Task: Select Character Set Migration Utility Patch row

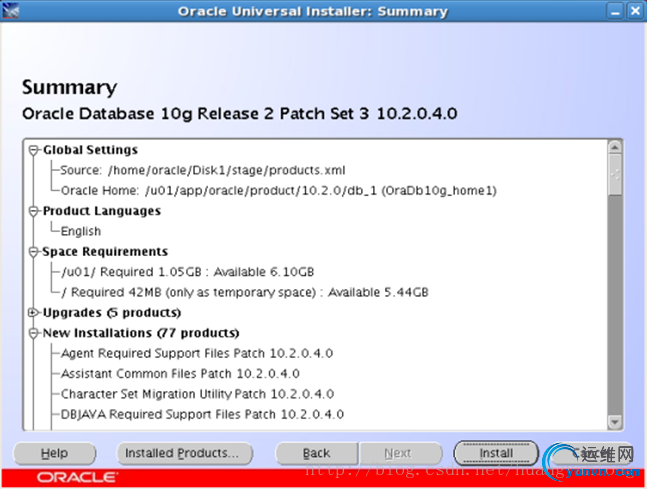Action: [x=197, y=394]
